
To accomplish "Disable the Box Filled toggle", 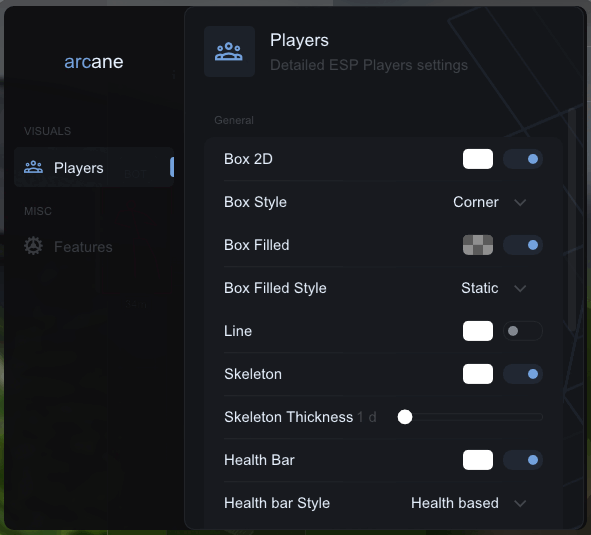I will [x=523, y=245].
